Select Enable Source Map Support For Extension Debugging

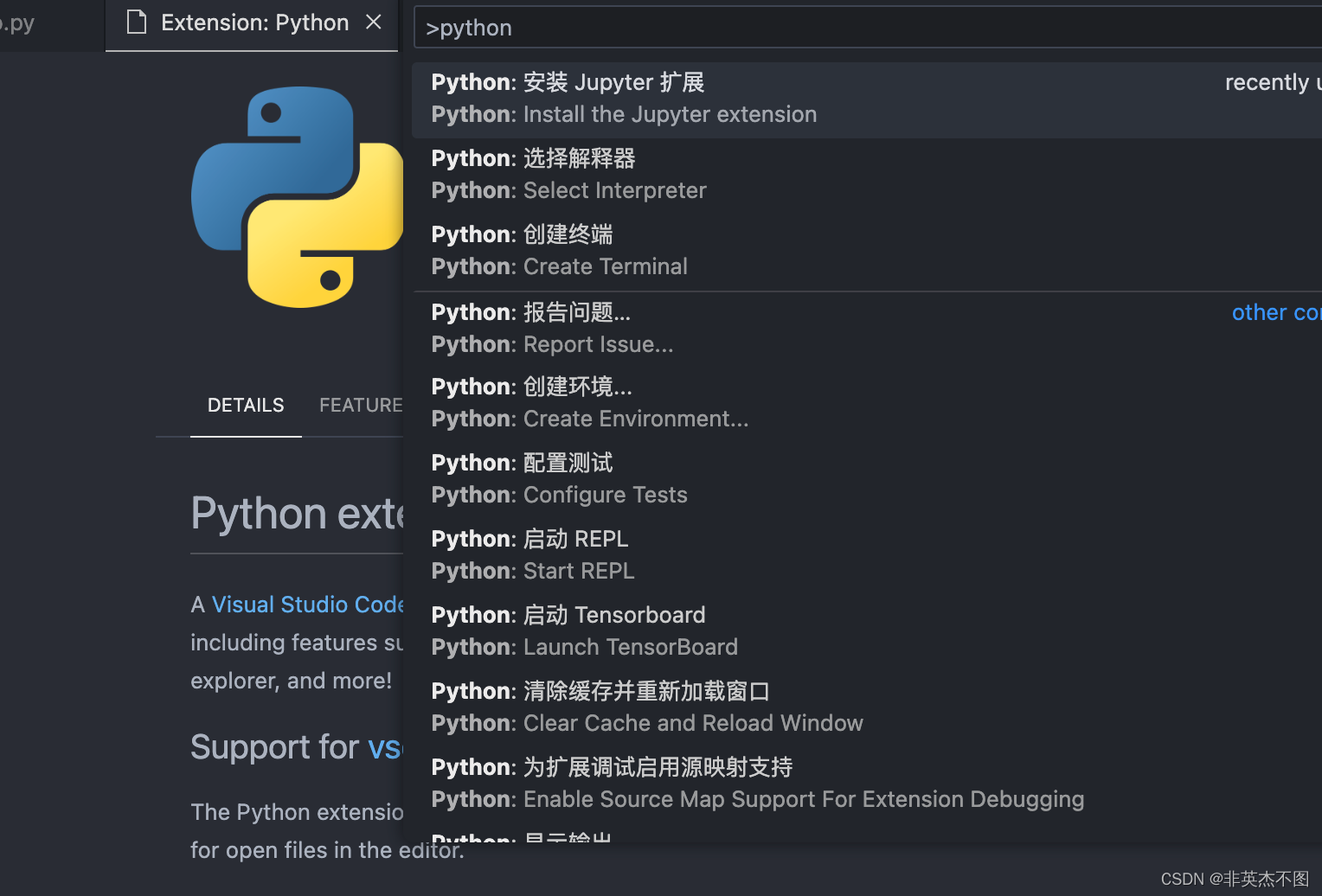pyautogui.click(x=867, y=784)
